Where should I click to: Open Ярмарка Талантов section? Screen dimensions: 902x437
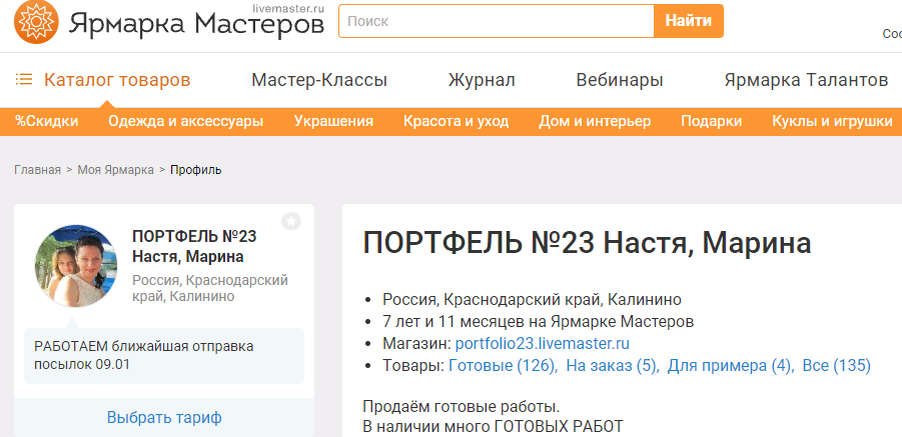[x=806, y=80]
